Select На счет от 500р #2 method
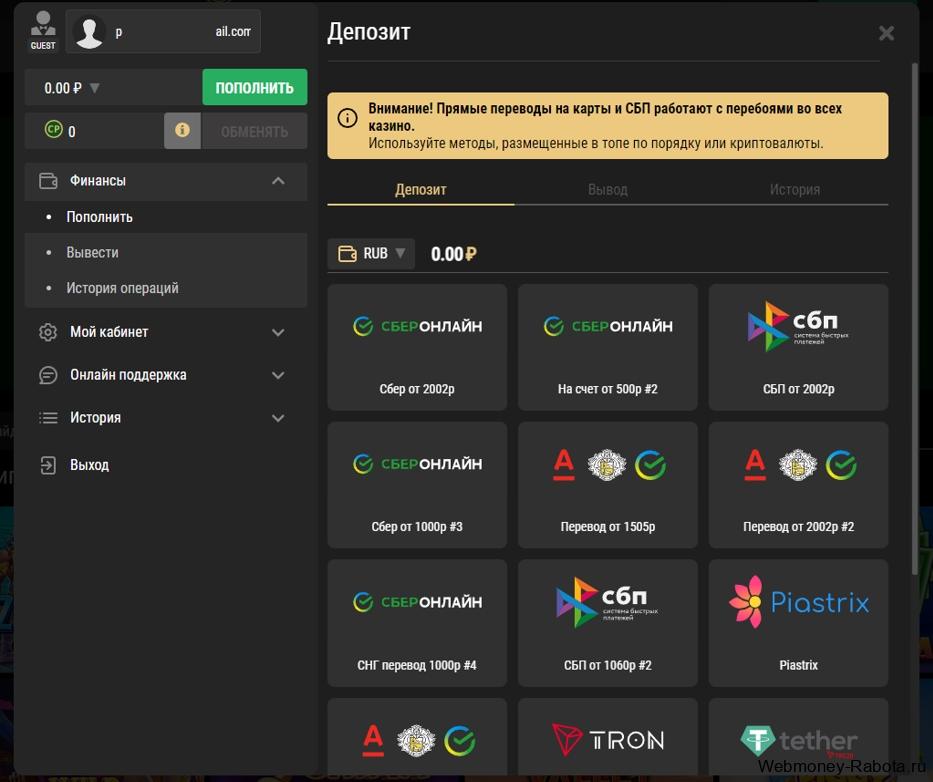This screenshot has height=782, width=933. pos(608,347)
